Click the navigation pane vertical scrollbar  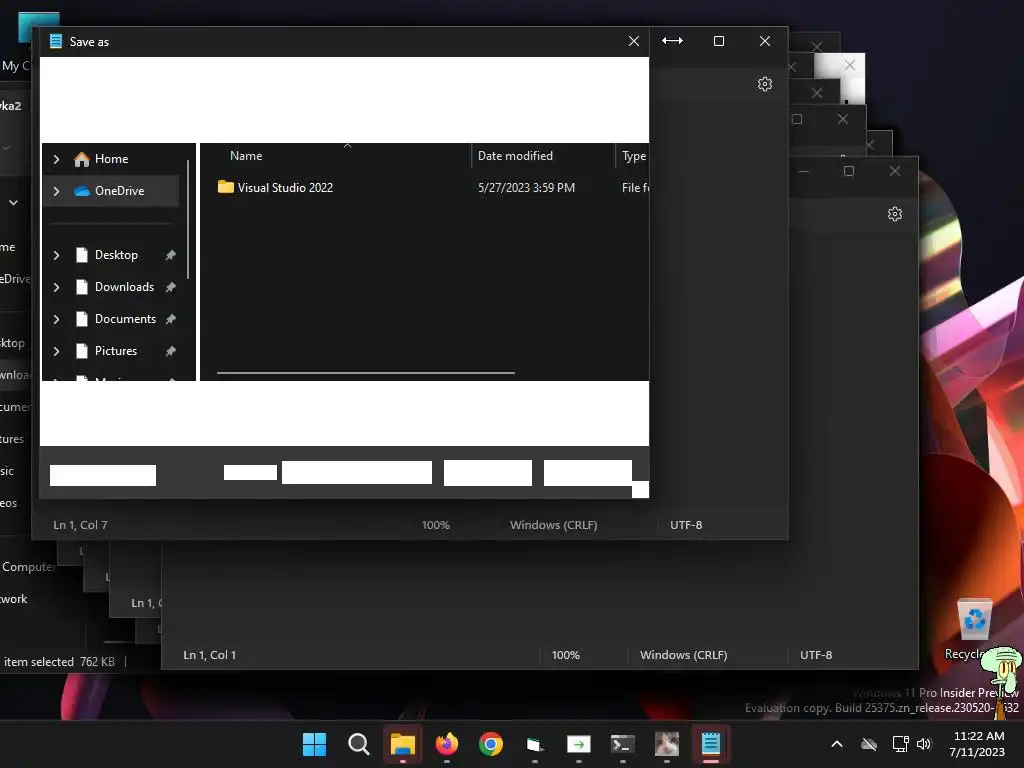[188, 219]
